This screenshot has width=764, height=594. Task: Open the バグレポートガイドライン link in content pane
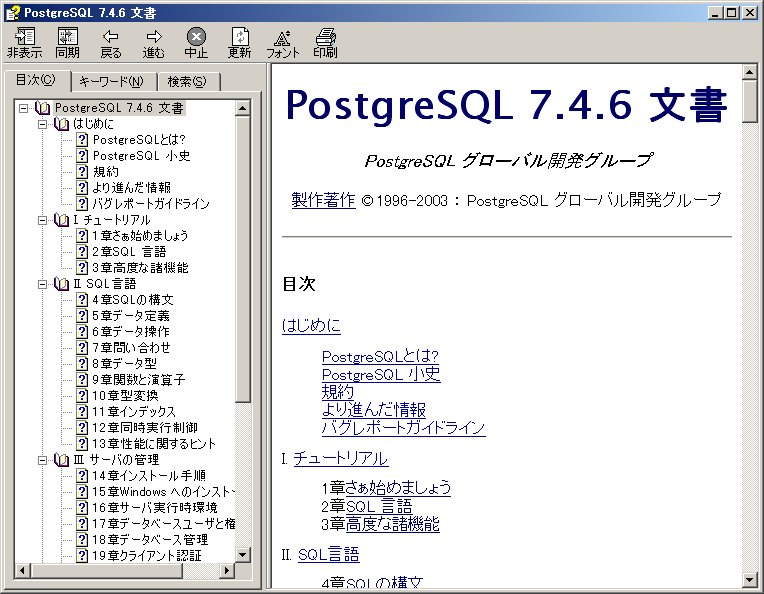pyautogui.click(x=403, y=428)
